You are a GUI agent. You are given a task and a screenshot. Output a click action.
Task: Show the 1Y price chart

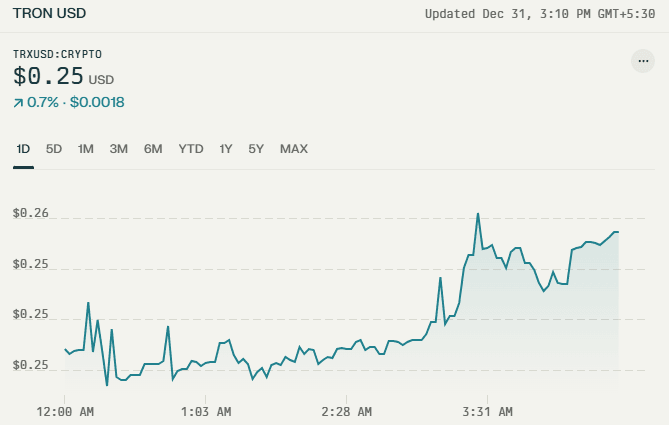[226, 149]
